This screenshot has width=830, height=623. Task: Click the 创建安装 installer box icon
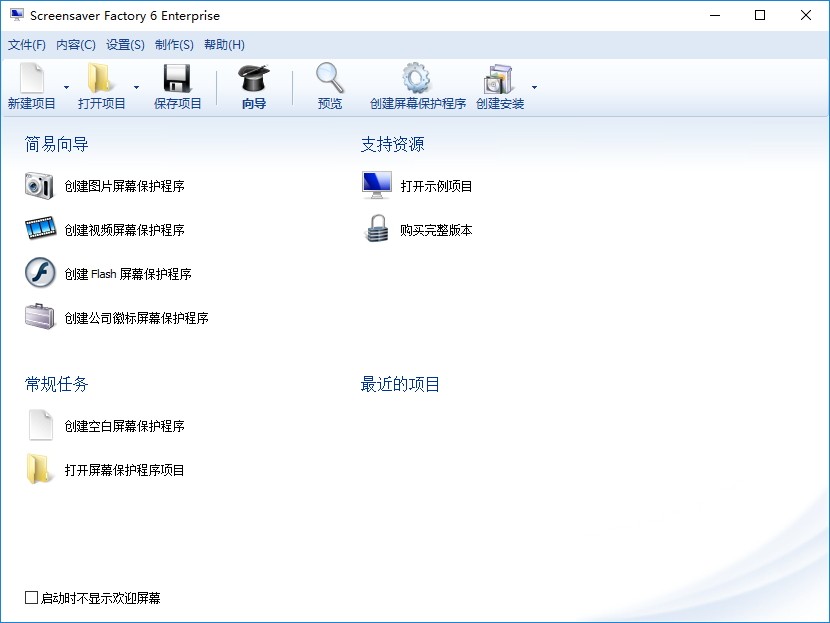tap(498, 79)
